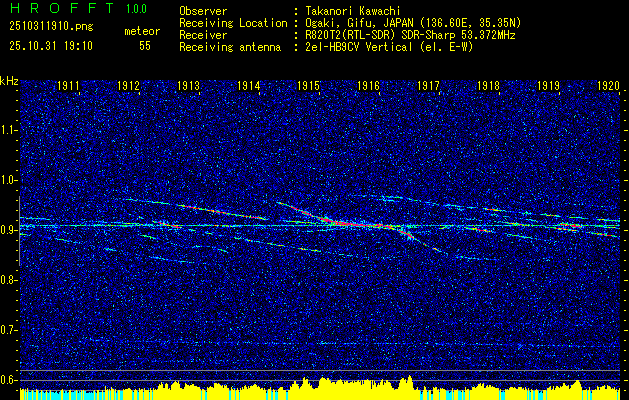This screenshot has width=629, height=400.
Task: Click the Receiver field label
Action: pyautogui.click(x=203, y=35)
